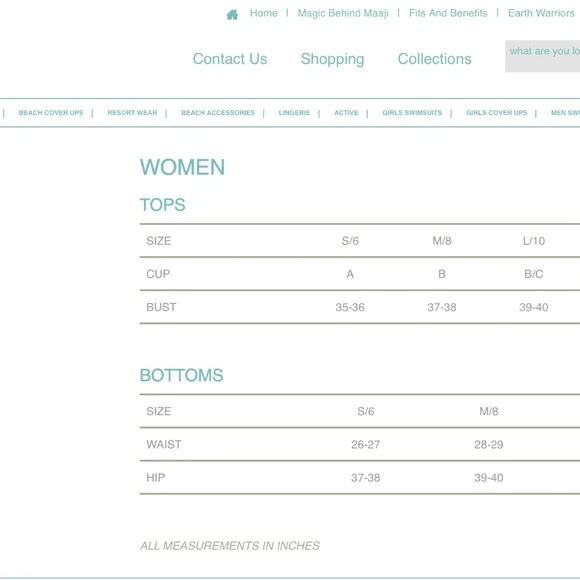Image resolution: width=580 pixels, height=580 pixels.
Task: Select Beach Cover Ups category
Action: pyautogui.click(x=51, y=113)
